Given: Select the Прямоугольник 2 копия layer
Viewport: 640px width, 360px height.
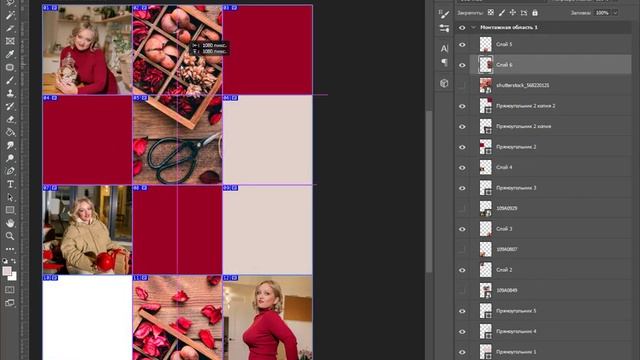Looking at the screenshot, I should point(550,127).
